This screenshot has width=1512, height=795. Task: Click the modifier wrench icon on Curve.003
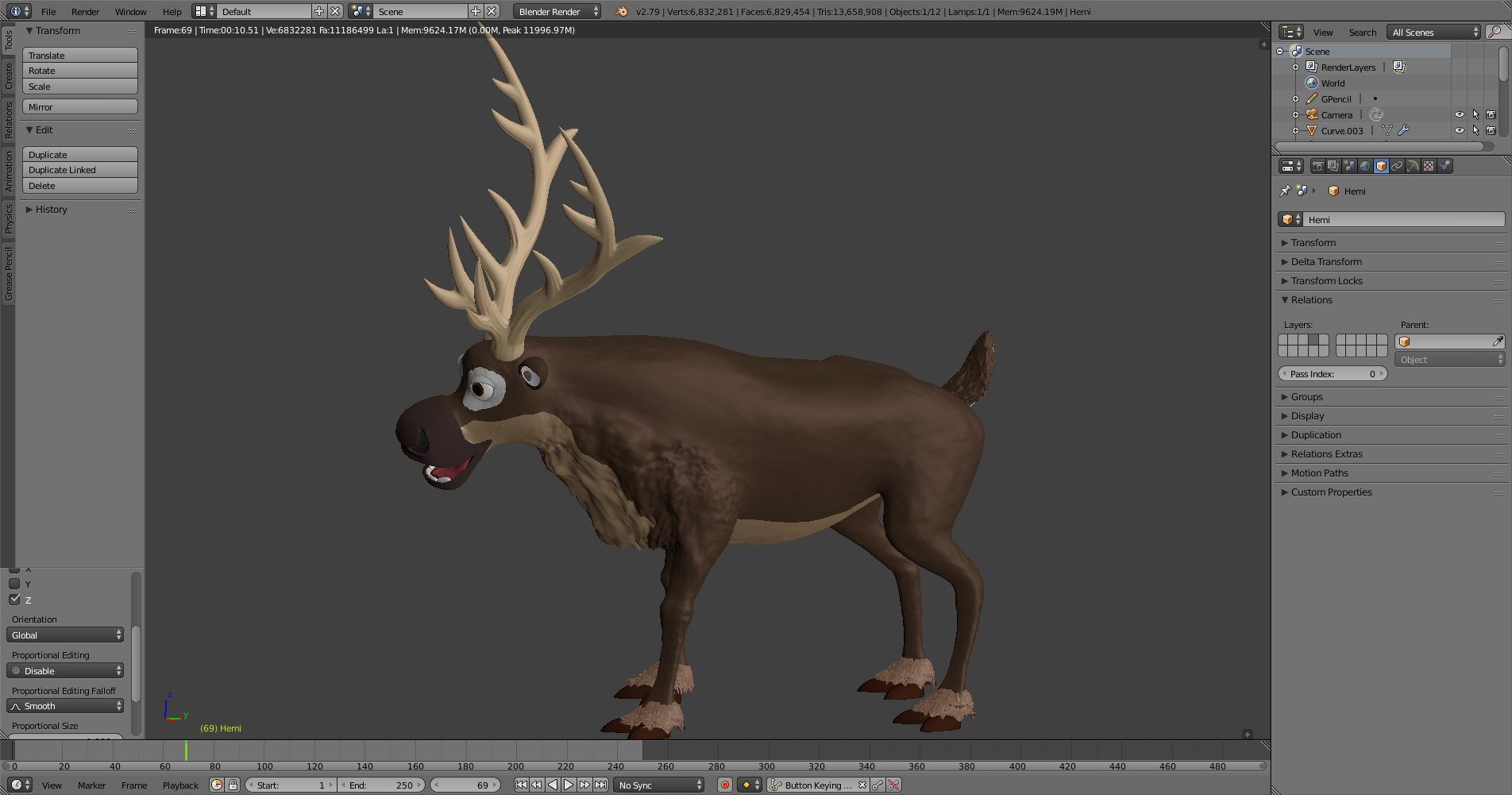[x=1403, y=130]
